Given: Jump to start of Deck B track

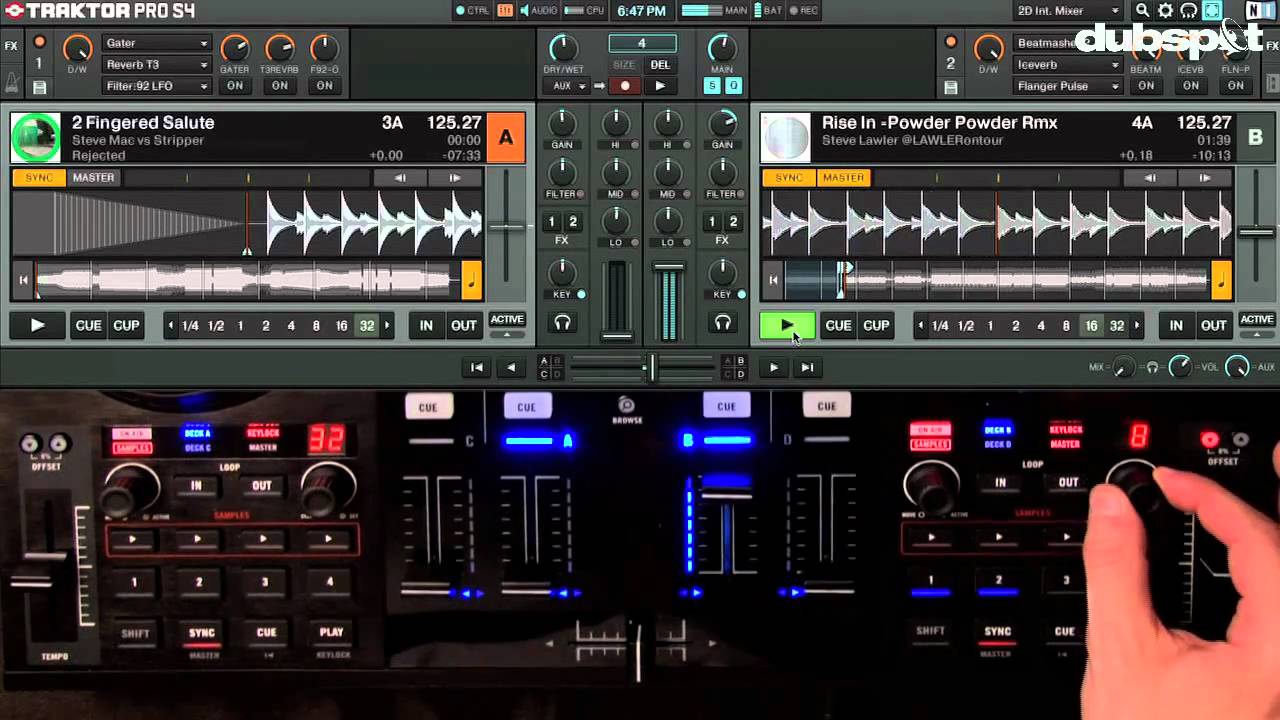Looking at the screenshot, I should tap(773, 281).
